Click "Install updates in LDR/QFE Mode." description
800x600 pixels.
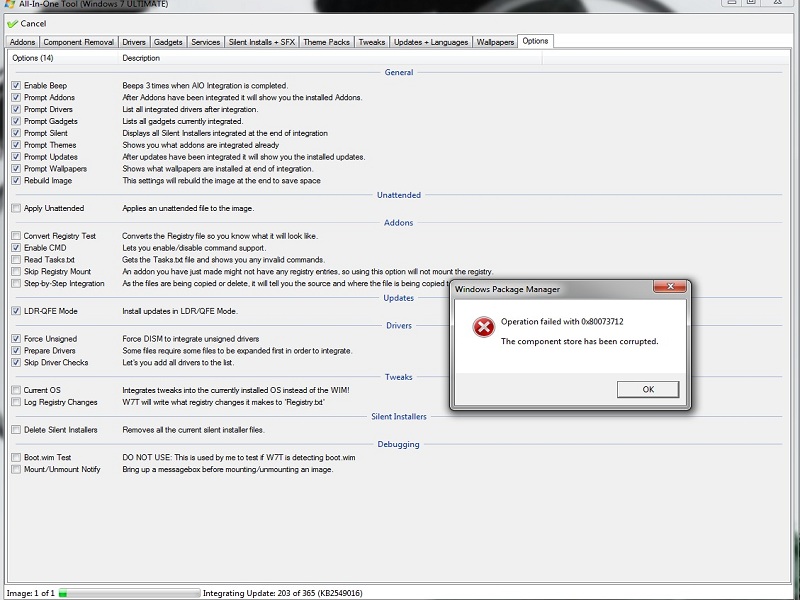pos(180,311)
